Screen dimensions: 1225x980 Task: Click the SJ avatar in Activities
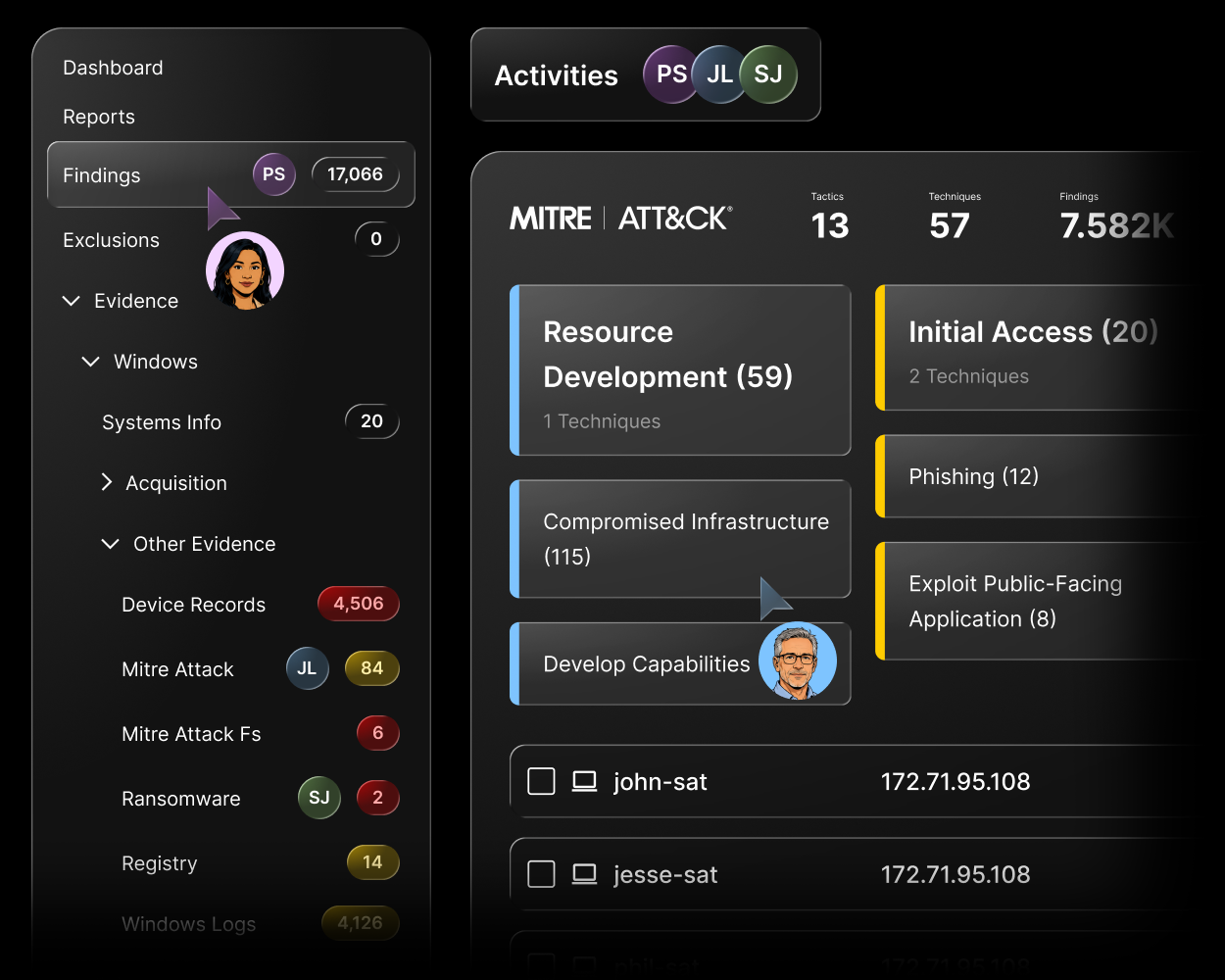click(768, 74)
